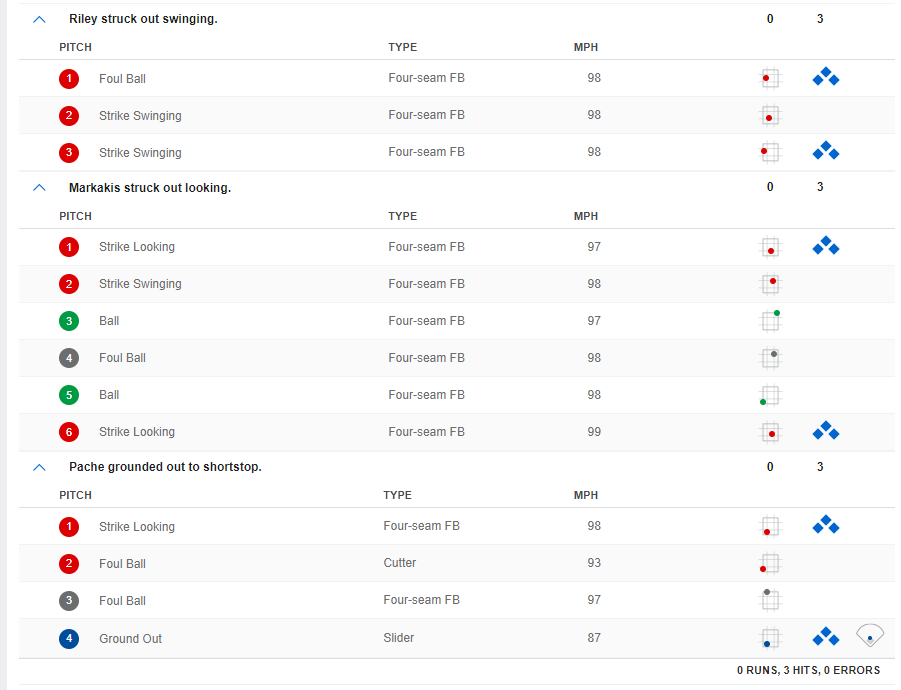
Task: Open the blue diamonds icon on Markakis's sixth pitch
Action: point(825,431)
